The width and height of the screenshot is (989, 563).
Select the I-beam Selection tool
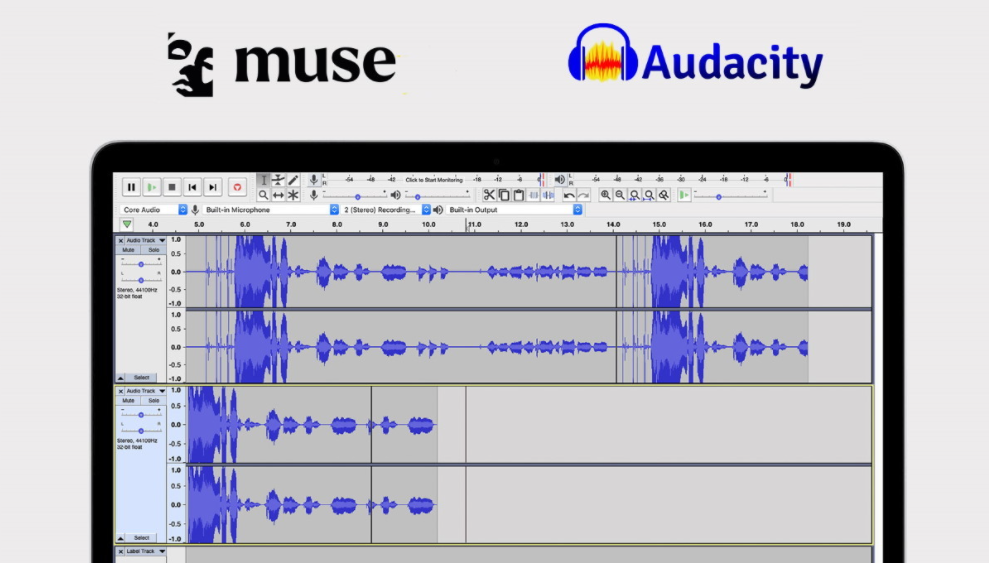[x=264, y=180]
